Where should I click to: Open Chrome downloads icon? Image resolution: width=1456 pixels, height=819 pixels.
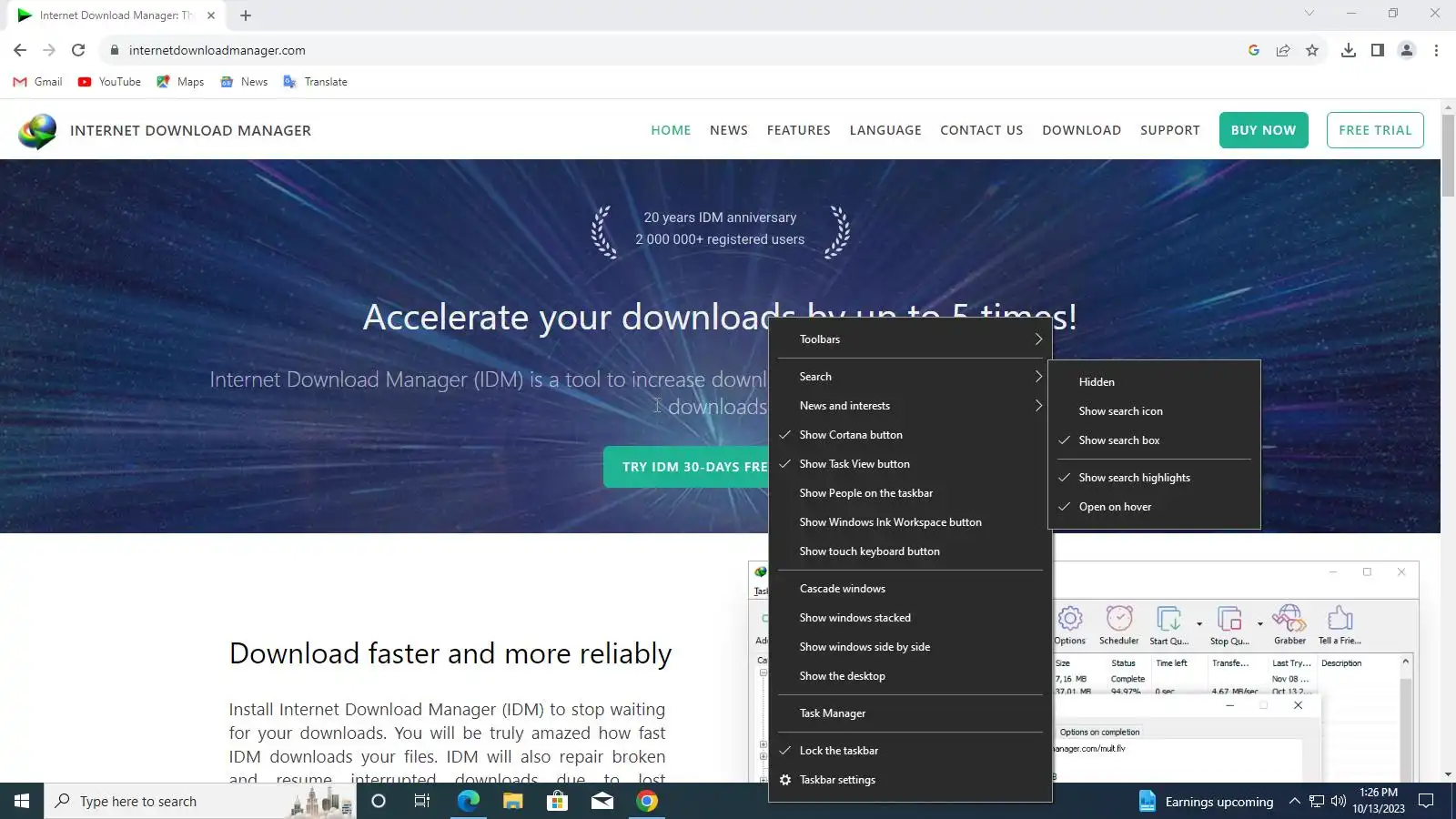[x=1349, y=50]
